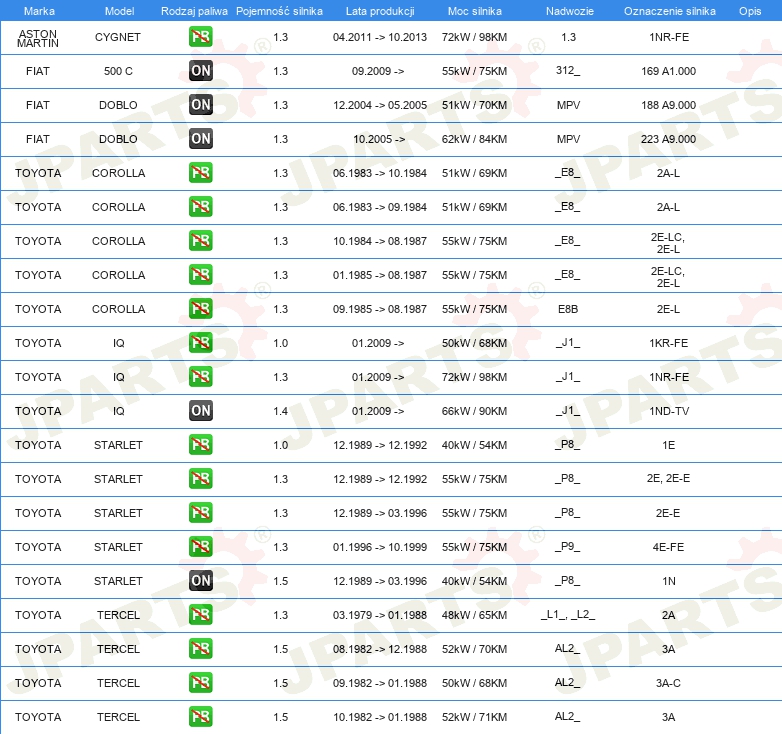This screenshot has width=782, height=734.
Task: Select diesel icon in Doblo 223 A9.000 row
Action: [201, 139]
